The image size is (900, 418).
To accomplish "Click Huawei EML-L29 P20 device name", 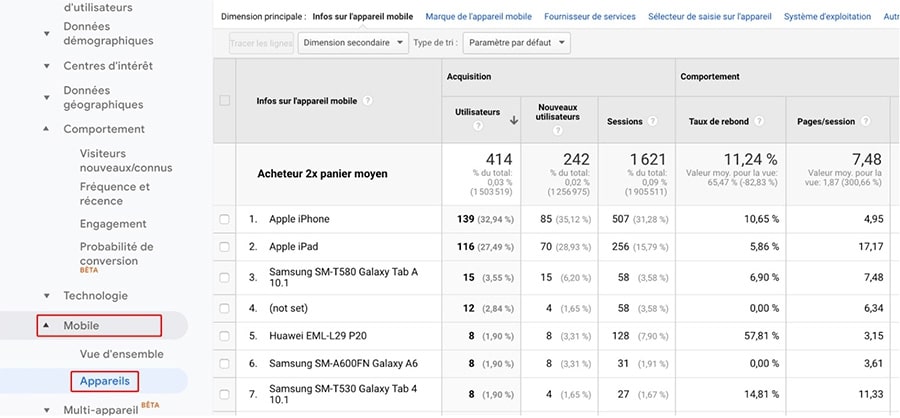I will coord(317,336).
